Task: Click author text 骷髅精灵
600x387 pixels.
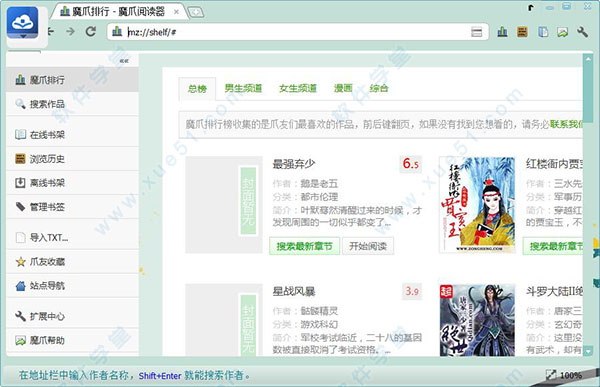Action: point(319,311)
